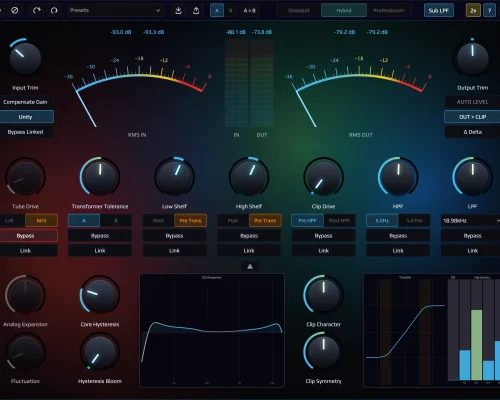Select Post HPF under Clip Drive
500x400 pixels.
339,221
